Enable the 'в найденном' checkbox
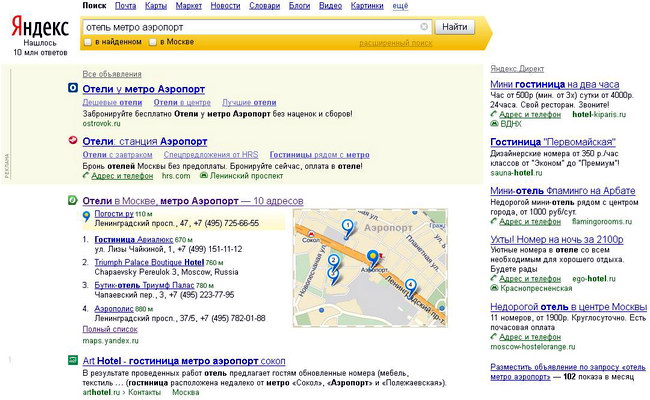Viewport: 650px width, 400px height. 87,42
